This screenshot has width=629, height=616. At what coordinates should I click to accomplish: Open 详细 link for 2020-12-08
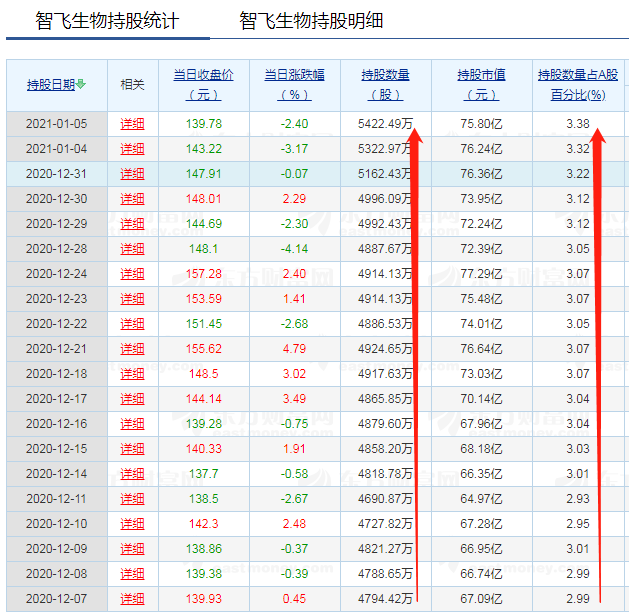pyautogui.click(x=132, y=574)
